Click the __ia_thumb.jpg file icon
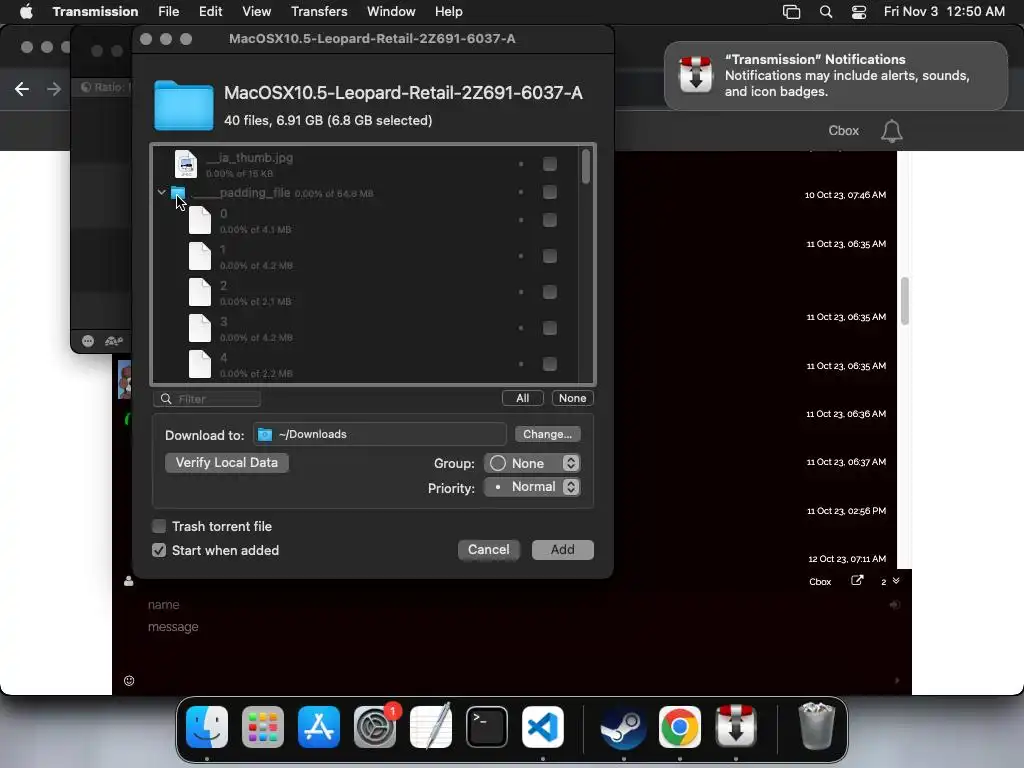 pos(185,164)
